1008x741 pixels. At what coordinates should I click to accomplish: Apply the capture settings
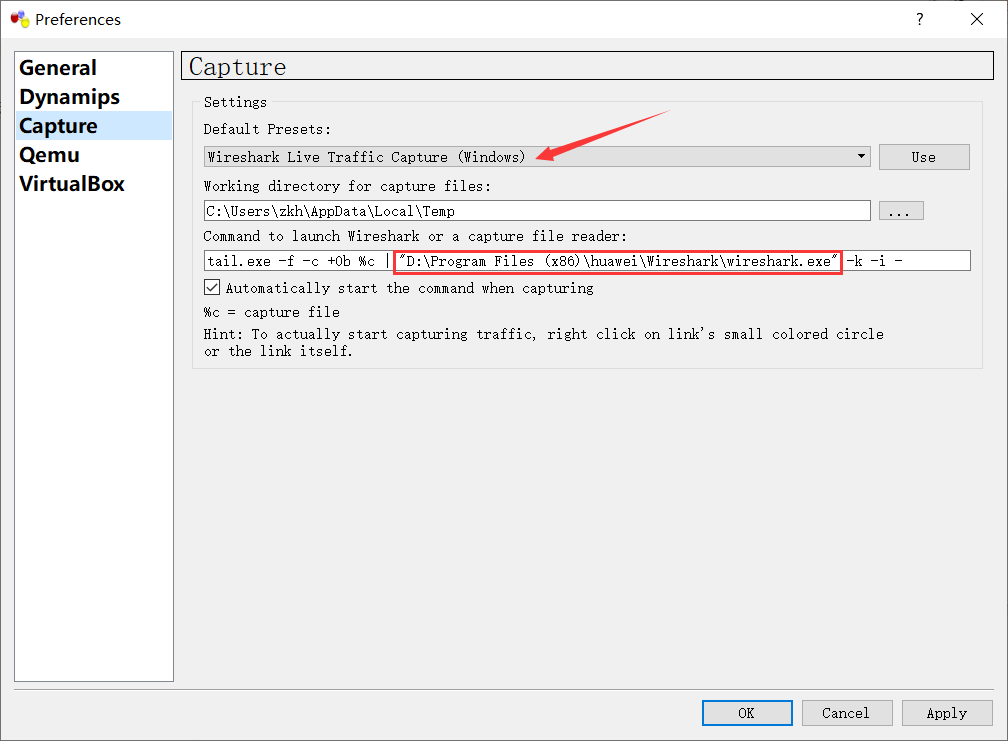[x=946, y=713]
